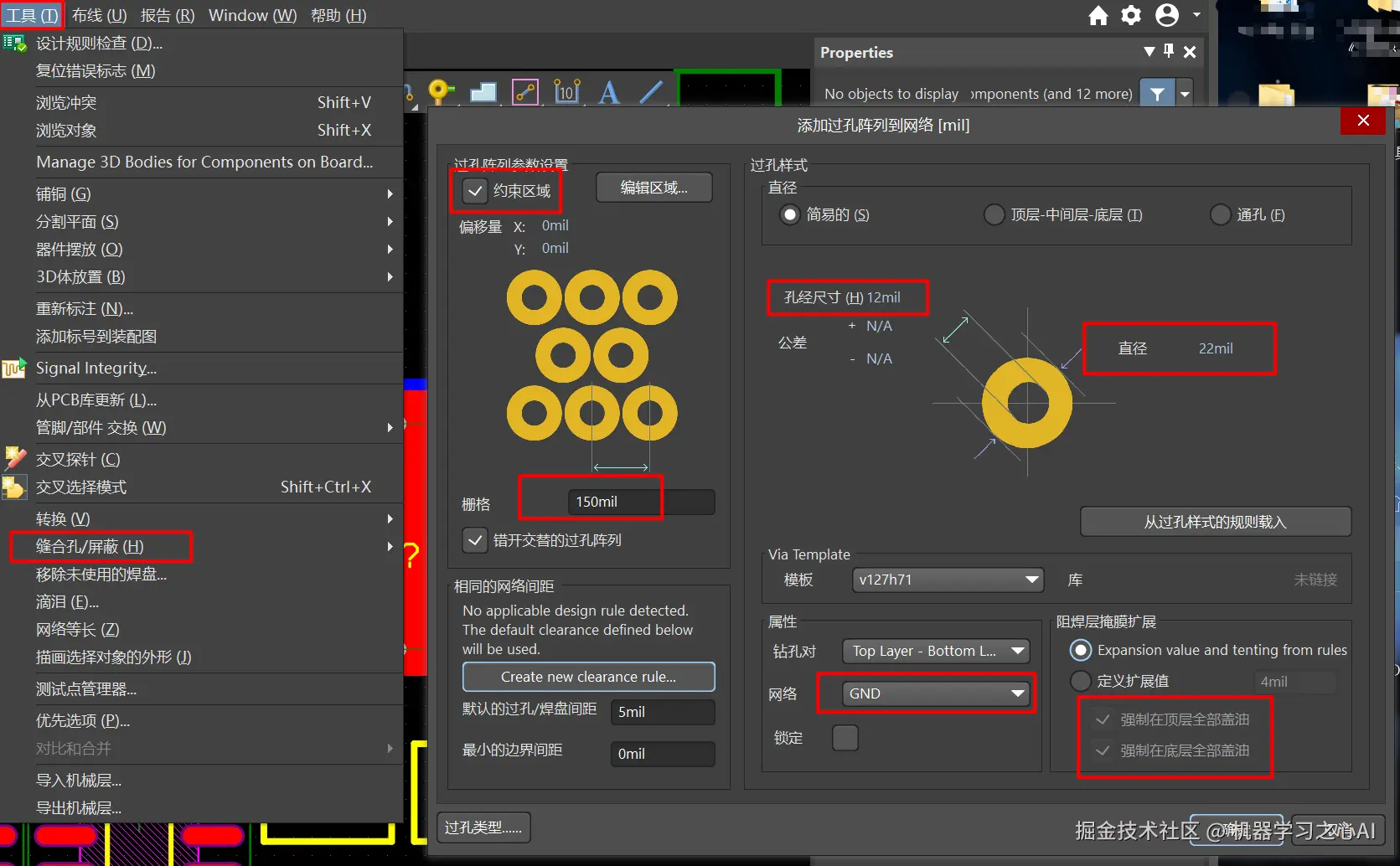Select the pink interactive routing tool icon
Screen dimensions: 1400x866
[525, 91]
